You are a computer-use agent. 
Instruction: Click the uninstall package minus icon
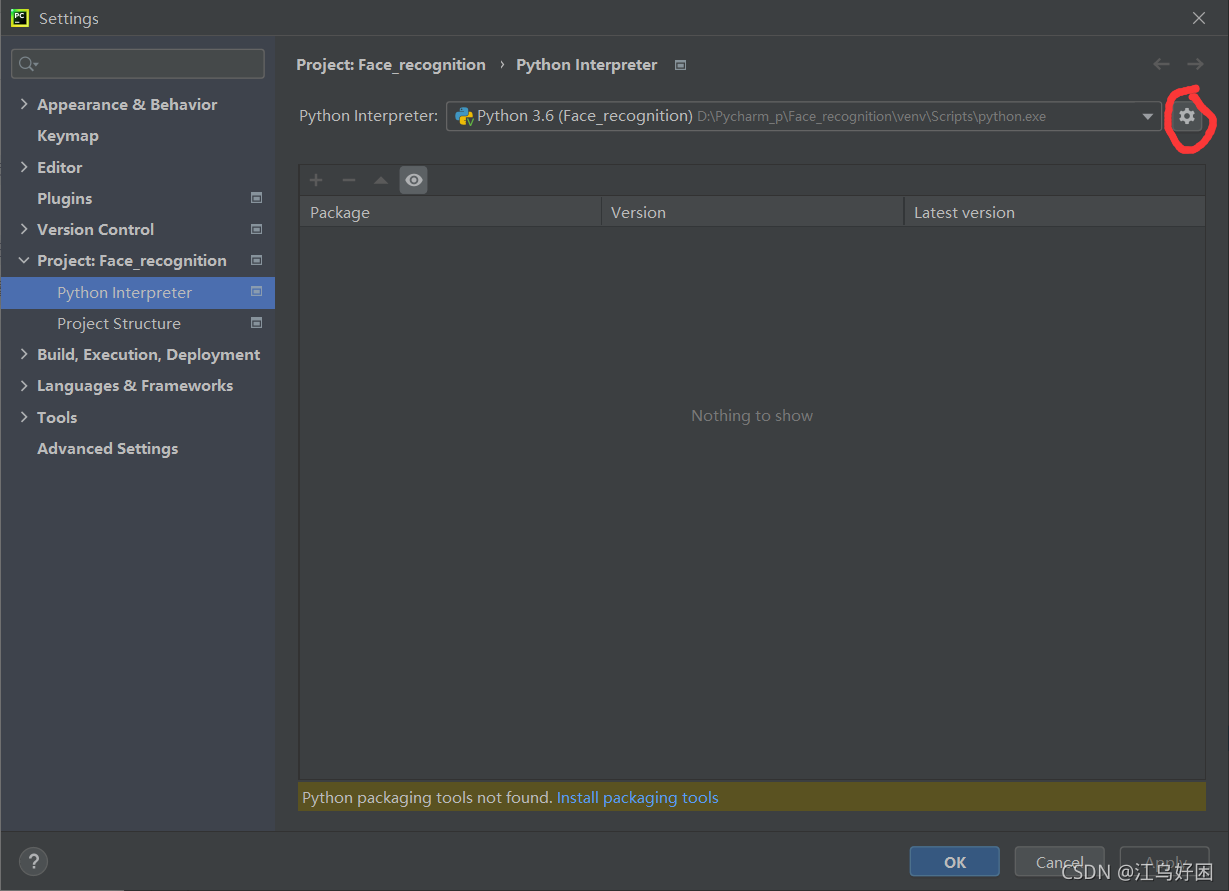[x=349, y=180]
